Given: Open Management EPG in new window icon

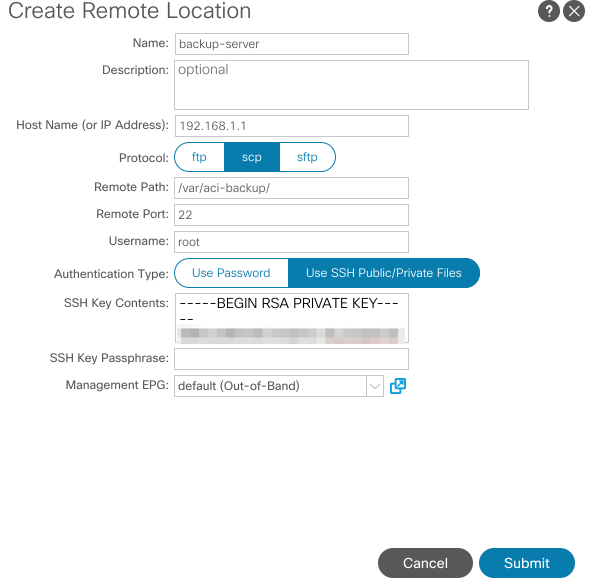Looking at the screenshot, I should (398, 386).
